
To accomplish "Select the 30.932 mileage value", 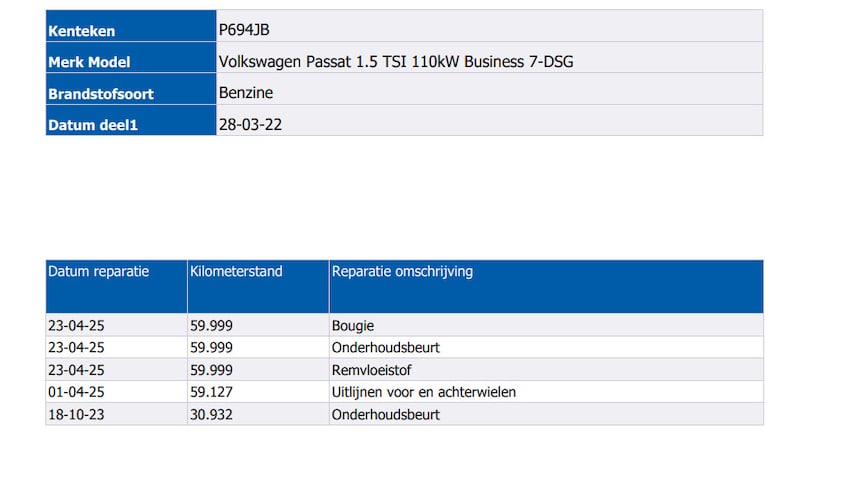I will click(x=211, y=414).
